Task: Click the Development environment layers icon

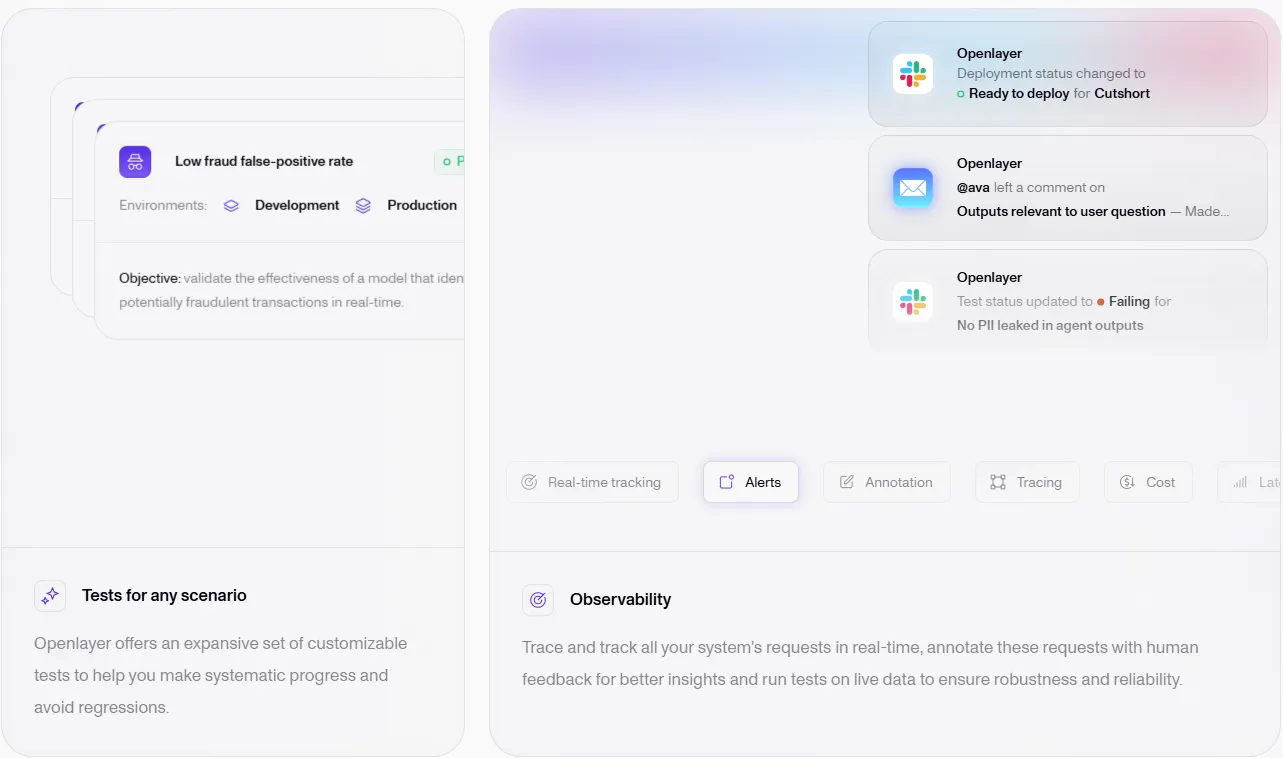Action: point(231,206)
